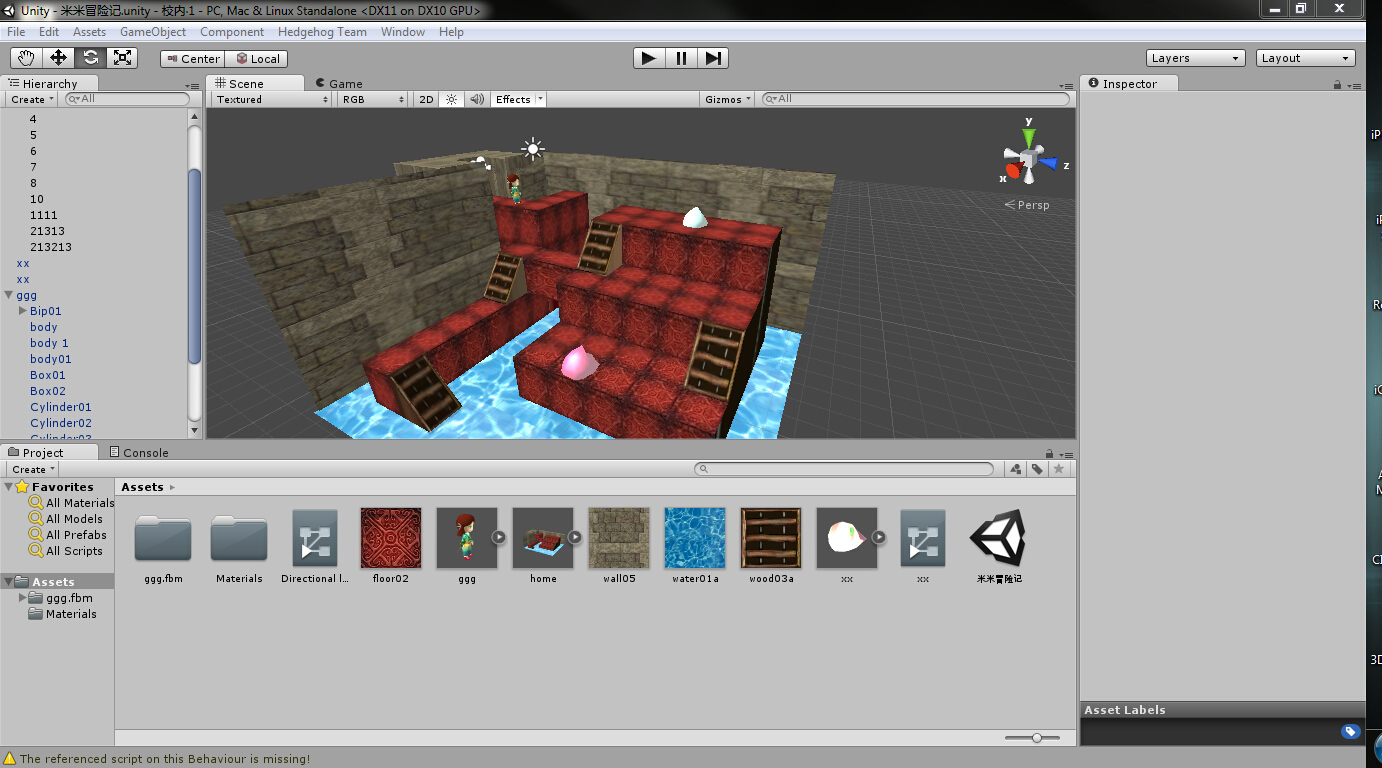
Task: Open the Create dropdown in Hierarchy panel
Action: point(33,99)
